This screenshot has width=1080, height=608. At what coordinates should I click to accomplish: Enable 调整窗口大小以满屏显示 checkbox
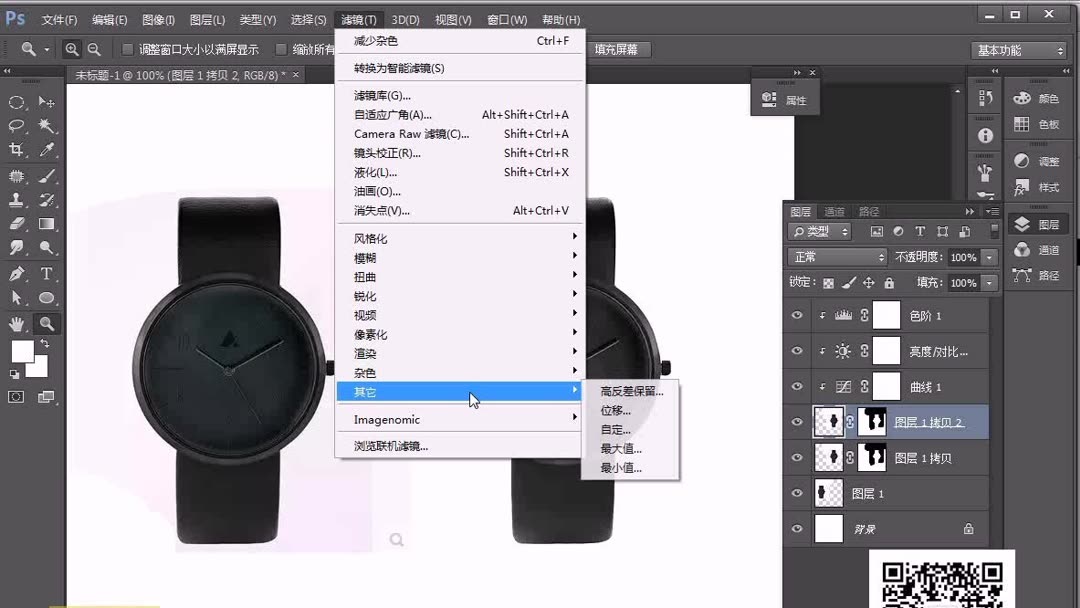129,48
